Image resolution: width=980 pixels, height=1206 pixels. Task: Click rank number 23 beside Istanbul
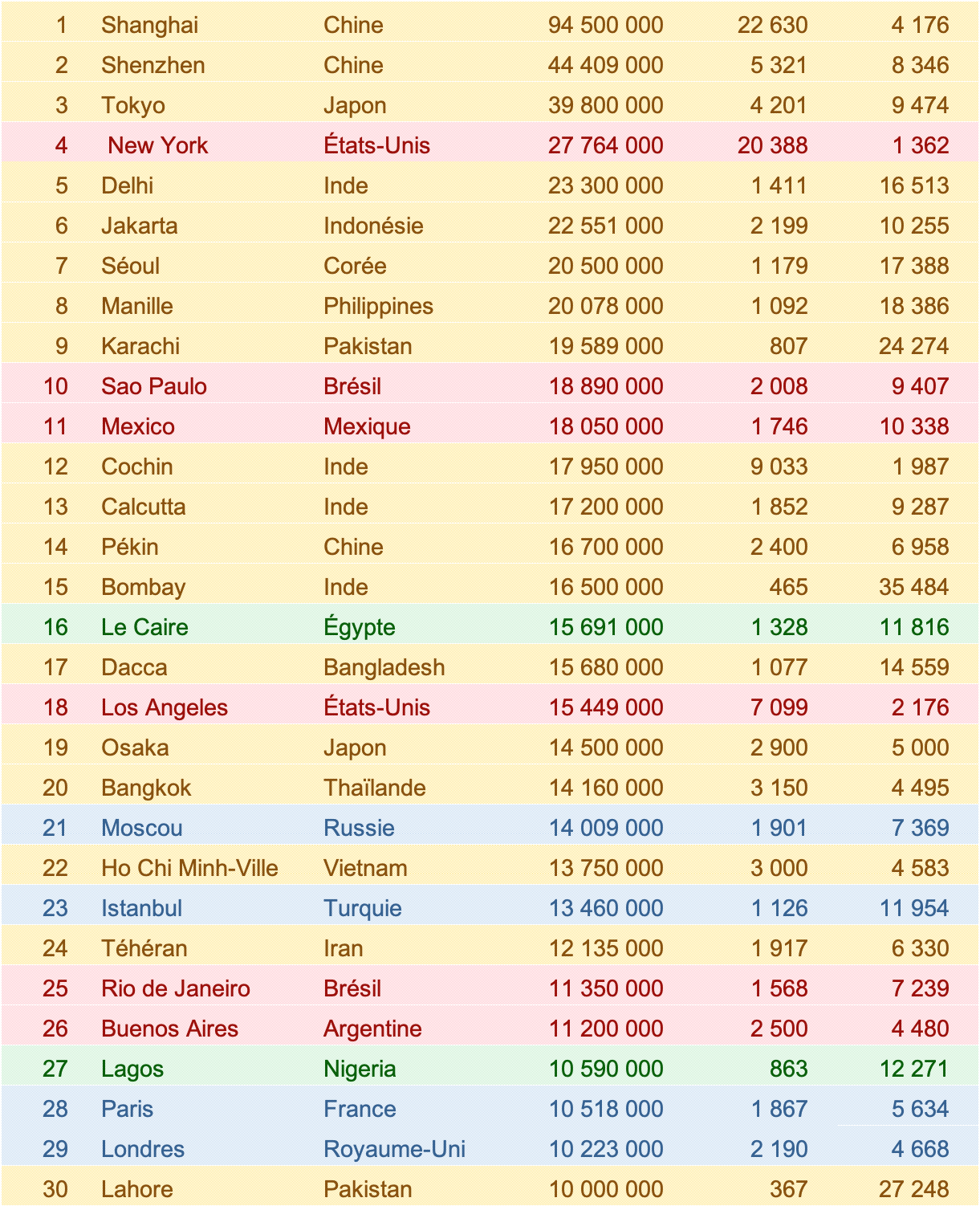point(55,908)
